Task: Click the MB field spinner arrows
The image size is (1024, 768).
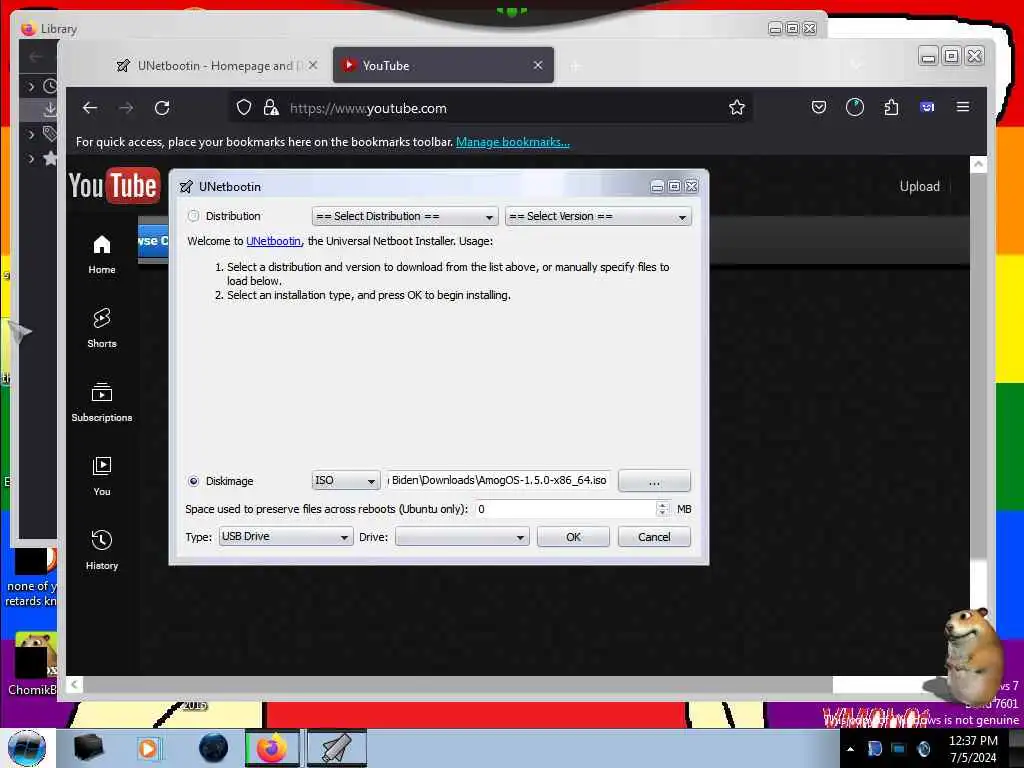Action: [663, 509]
